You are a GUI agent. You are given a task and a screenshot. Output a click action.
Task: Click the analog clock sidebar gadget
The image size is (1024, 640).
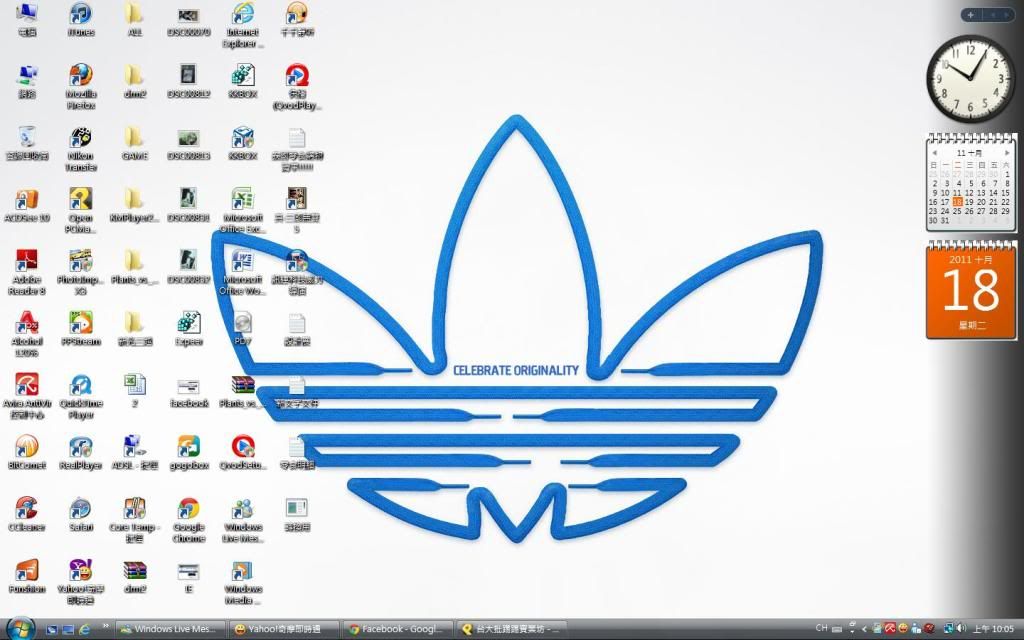click(x=969, y=79)
